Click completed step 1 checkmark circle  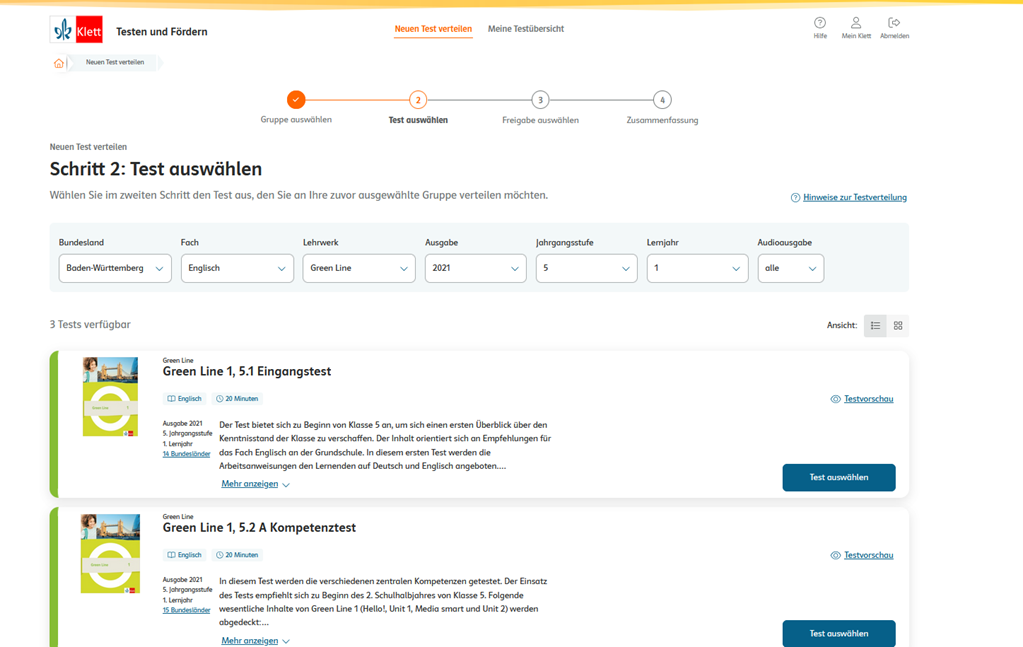pos(296,100)
